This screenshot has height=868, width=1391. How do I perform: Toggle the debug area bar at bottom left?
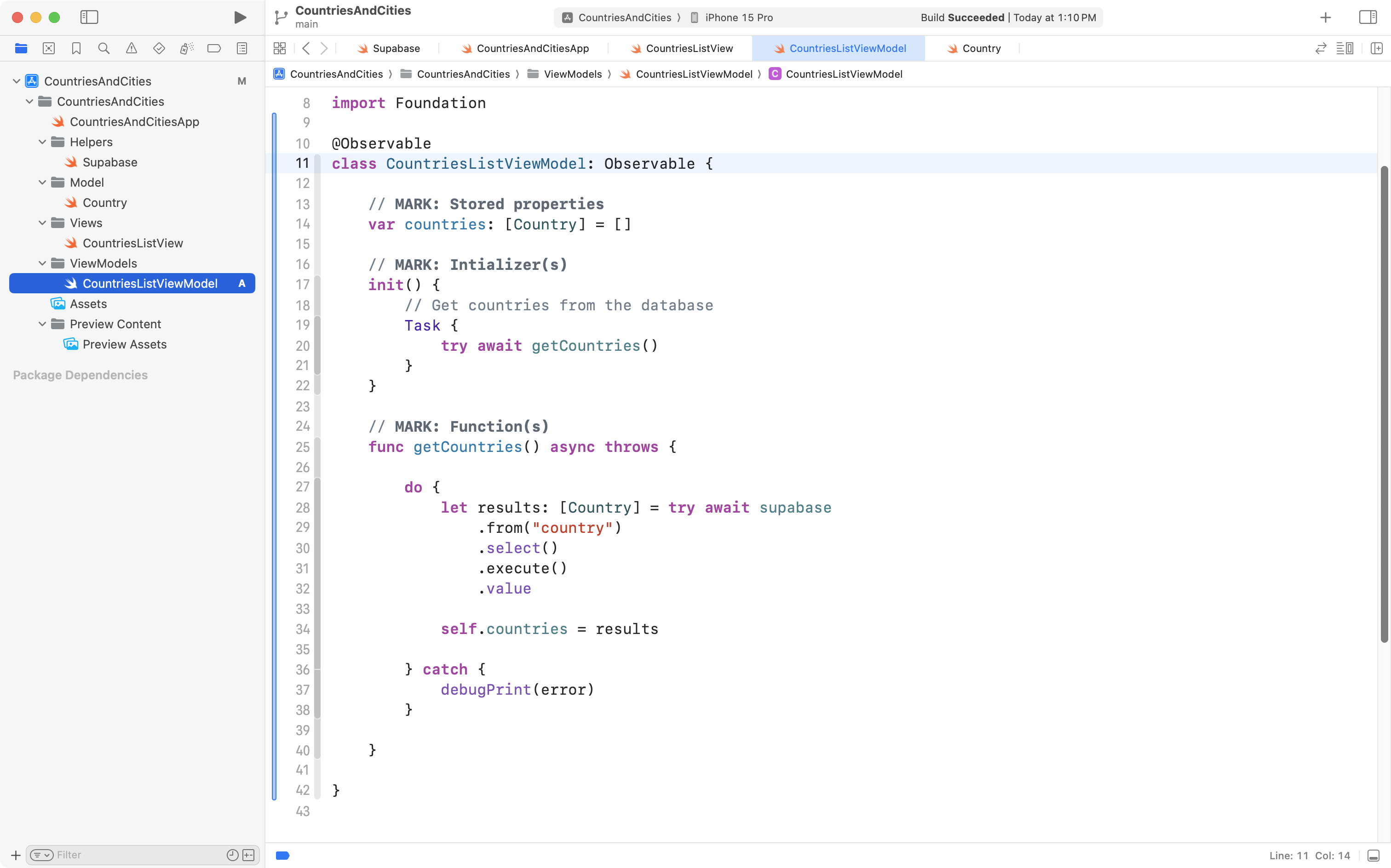[282, 855]
